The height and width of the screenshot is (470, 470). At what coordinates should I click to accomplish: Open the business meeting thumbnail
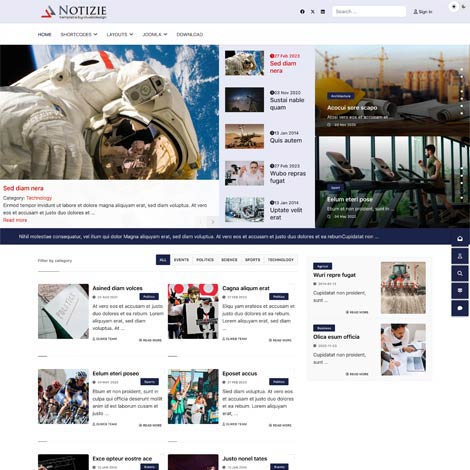(403, 349)
